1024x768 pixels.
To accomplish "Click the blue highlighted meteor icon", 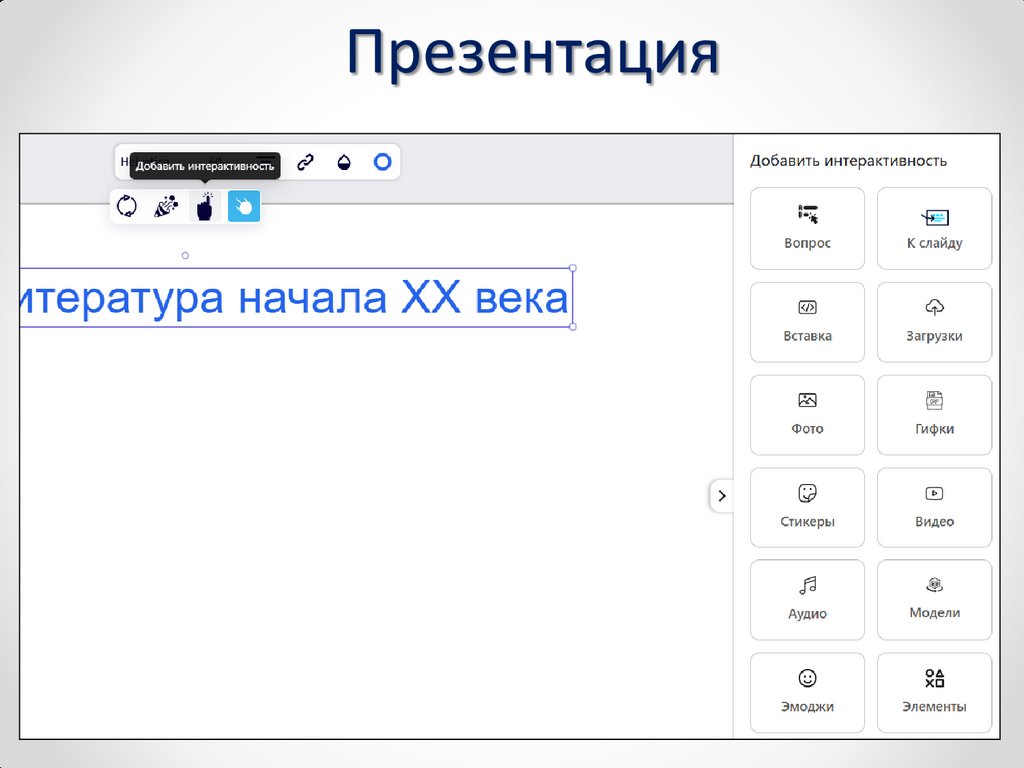I will pyautogui.click(x=244, y=206).
